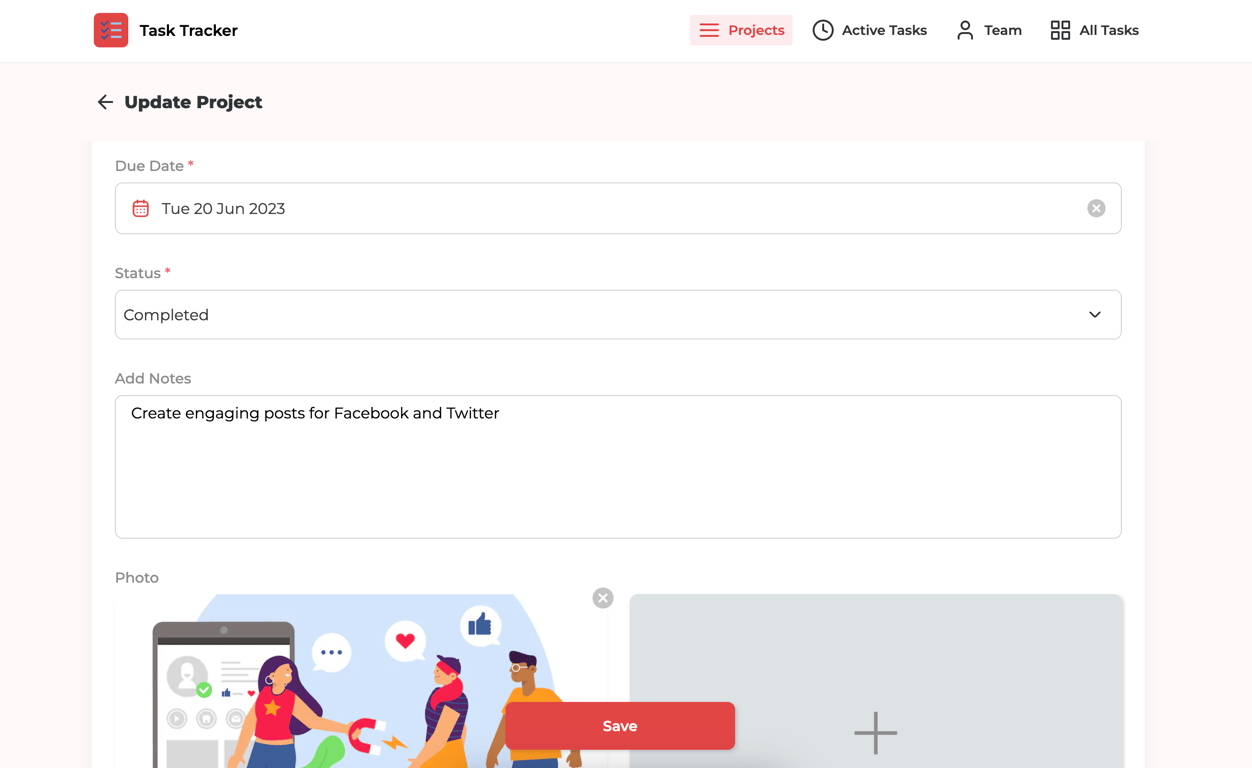Click the calendar icon in Due Date

point(141,208)
